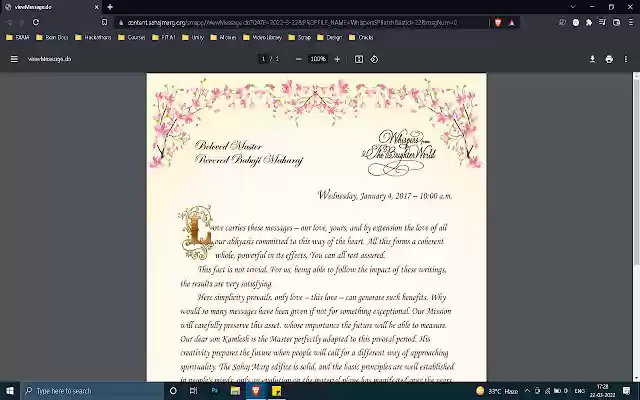Open Brave Shields lion icon
Screen dimensions: 640x400
pyautogui.click(x=498, y=22)
